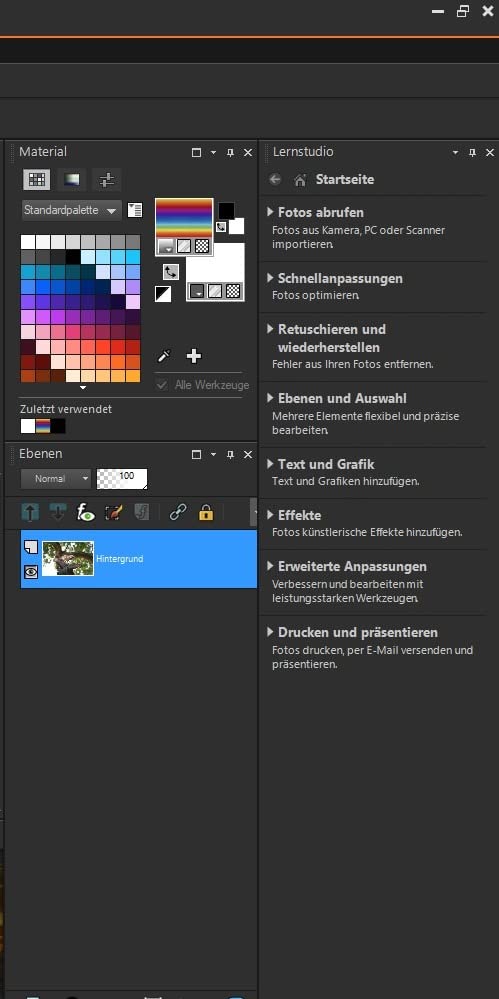This screenshot has height=999, width=499.
Task: Select the black swatch in the palette grid
Action: tap(73, 257)
